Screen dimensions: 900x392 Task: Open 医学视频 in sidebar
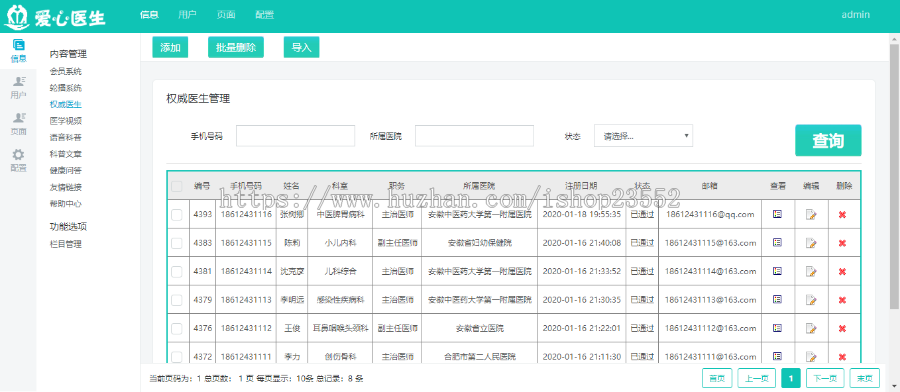point(65,121)
